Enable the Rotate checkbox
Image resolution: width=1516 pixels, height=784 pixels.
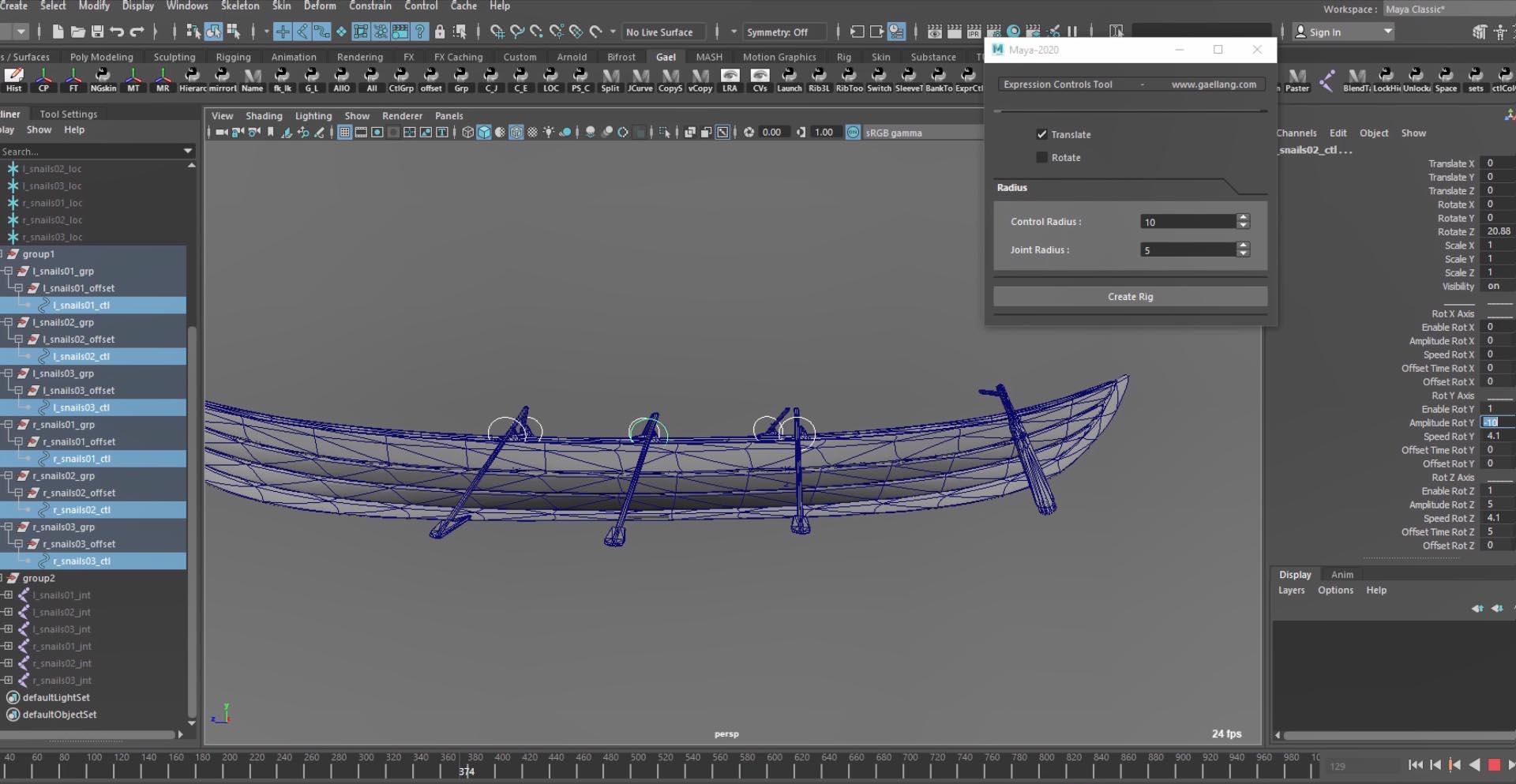[x=1041, y=158]
